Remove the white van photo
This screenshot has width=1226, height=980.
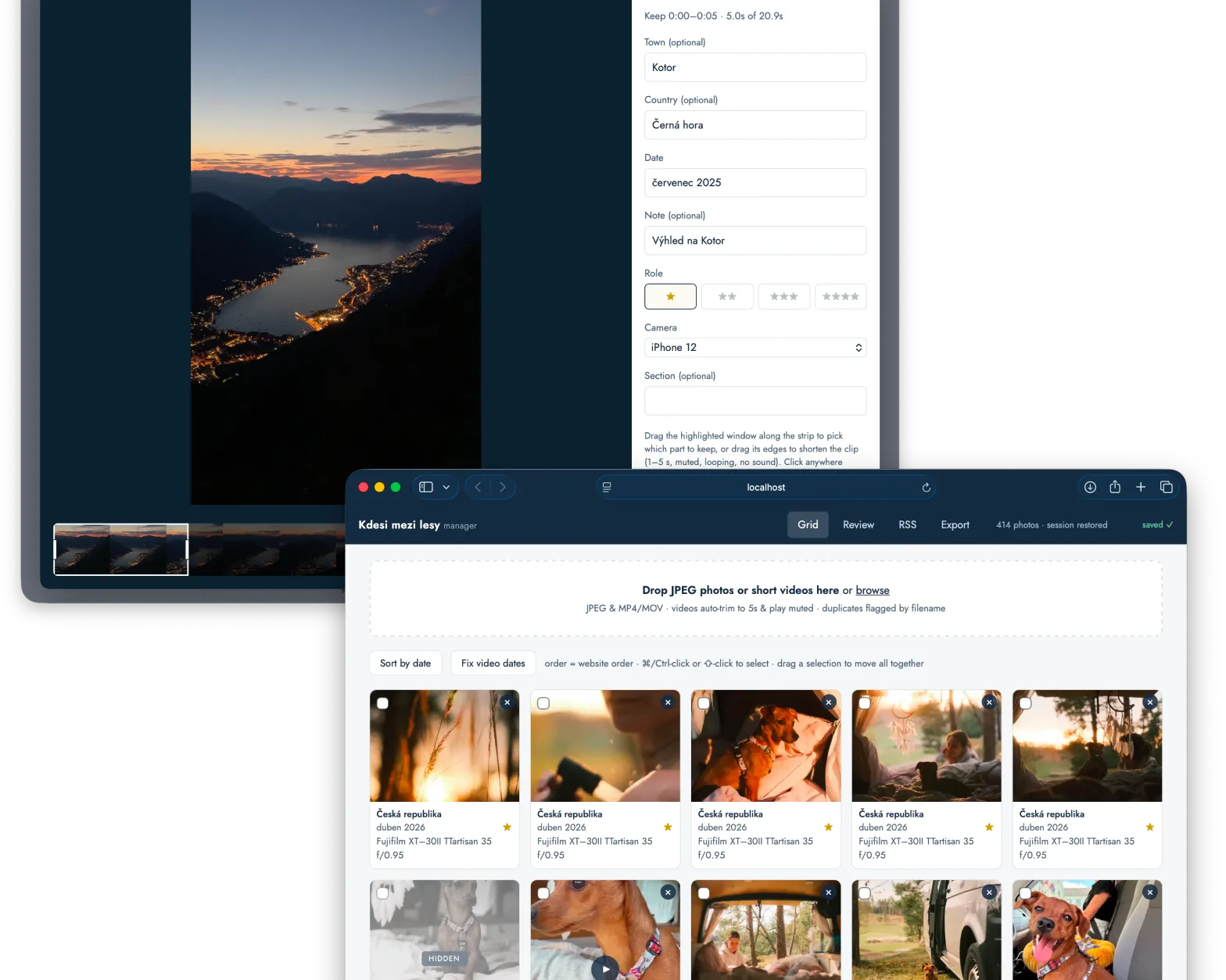coord(989,892)
